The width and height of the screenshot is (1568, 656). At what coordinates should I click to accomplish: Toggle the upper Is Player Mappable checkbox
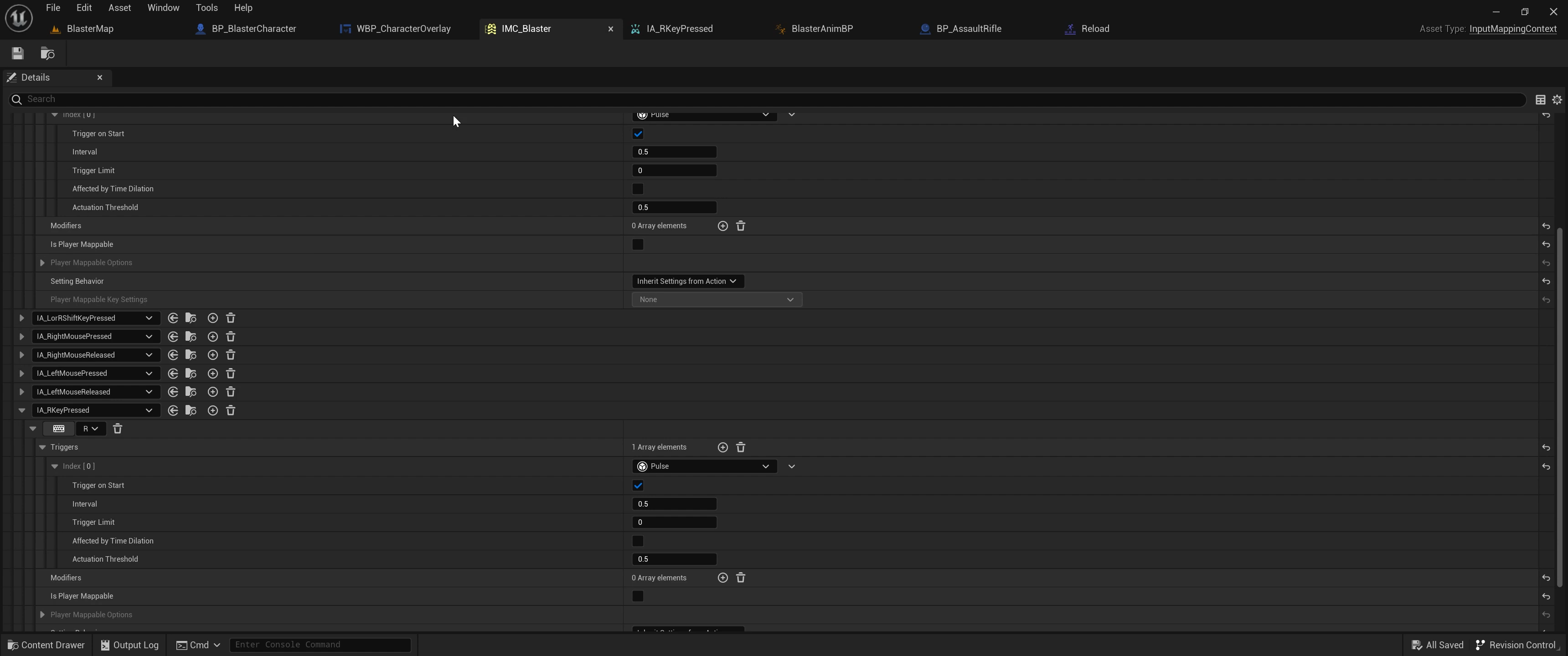tap(638, 245)
